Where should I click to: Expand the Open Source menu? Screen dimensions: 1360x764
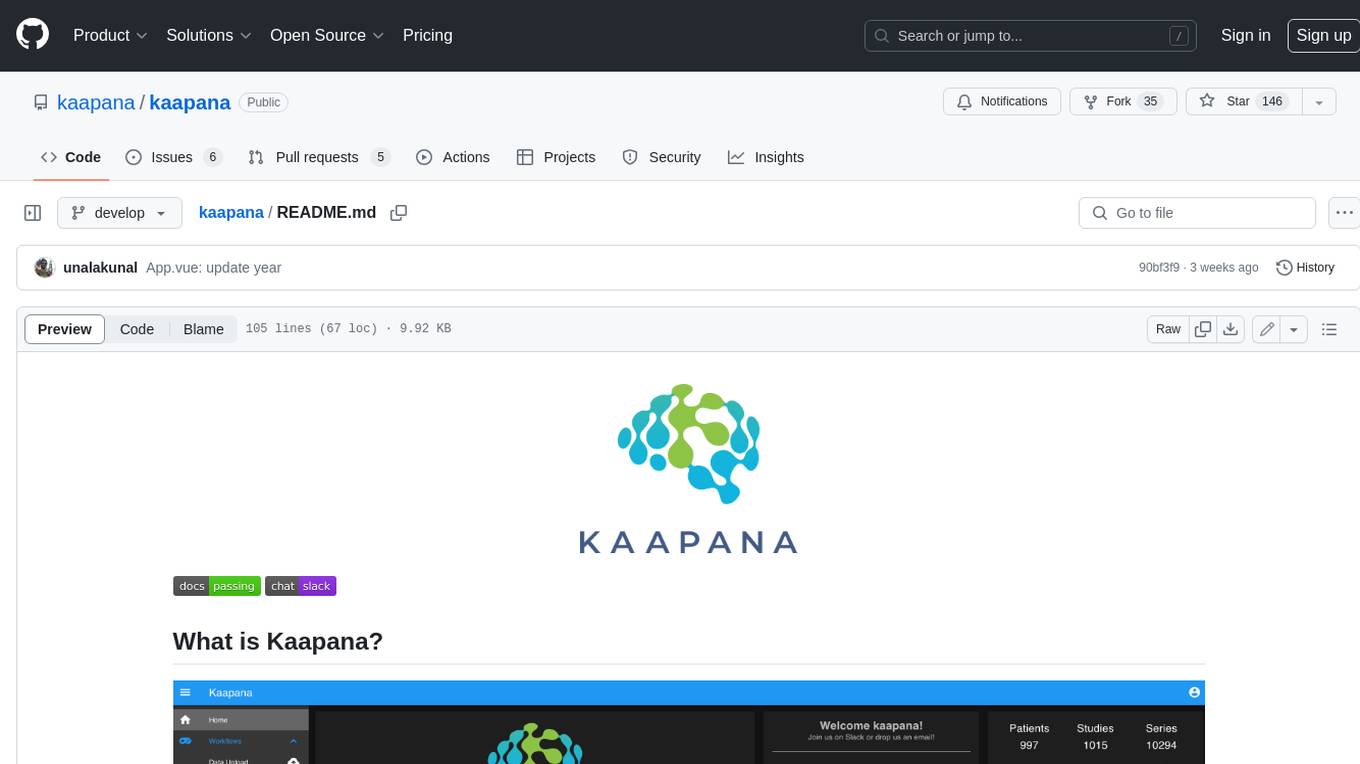[x=327, y=35]
